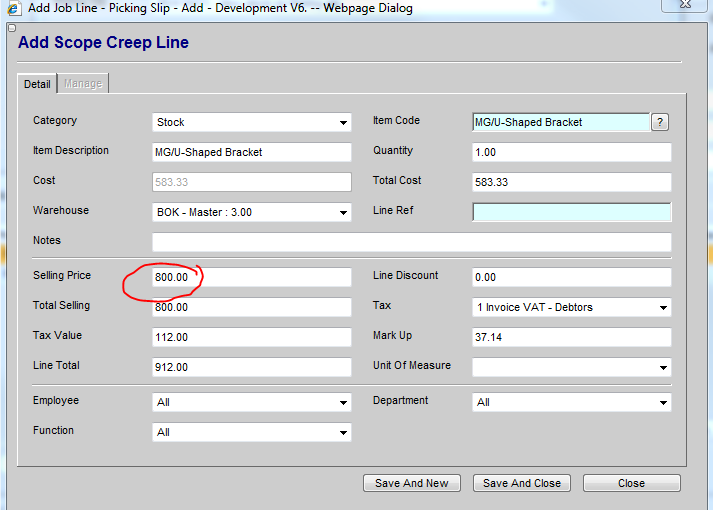Image resolution: width=713 pixels, height=510 pixels.
Task: Focus the Quantity input field
Action: [x=571, y=152]
